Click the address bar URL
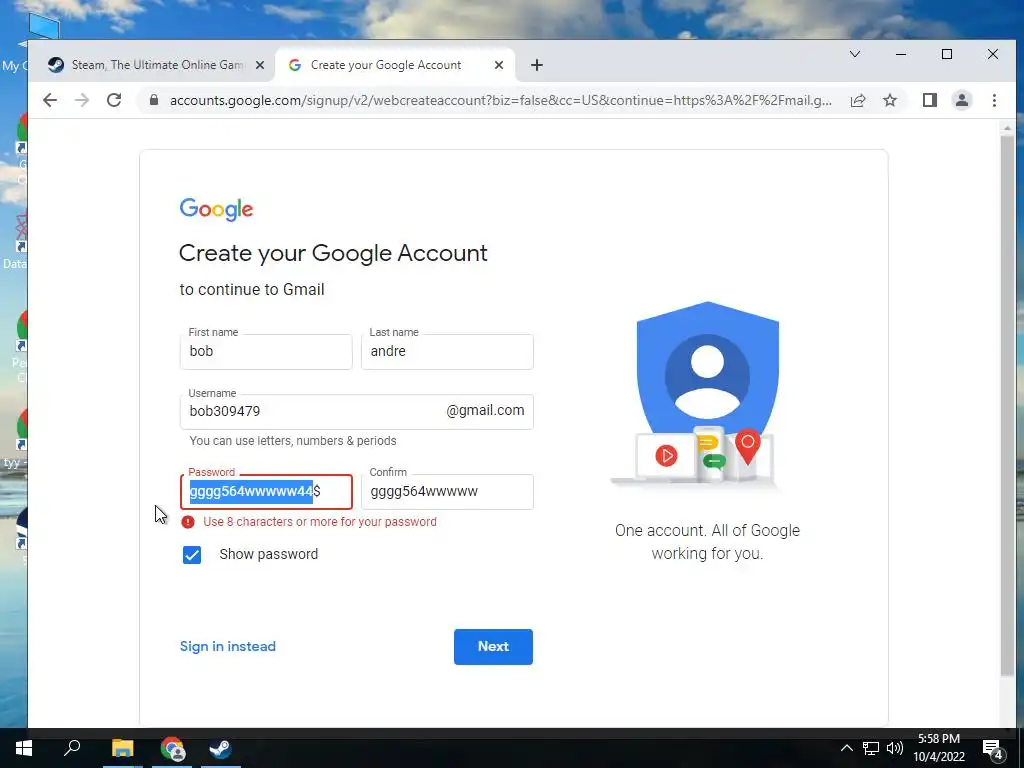This screenshot has width=1024, height=768. click(500, 100)
